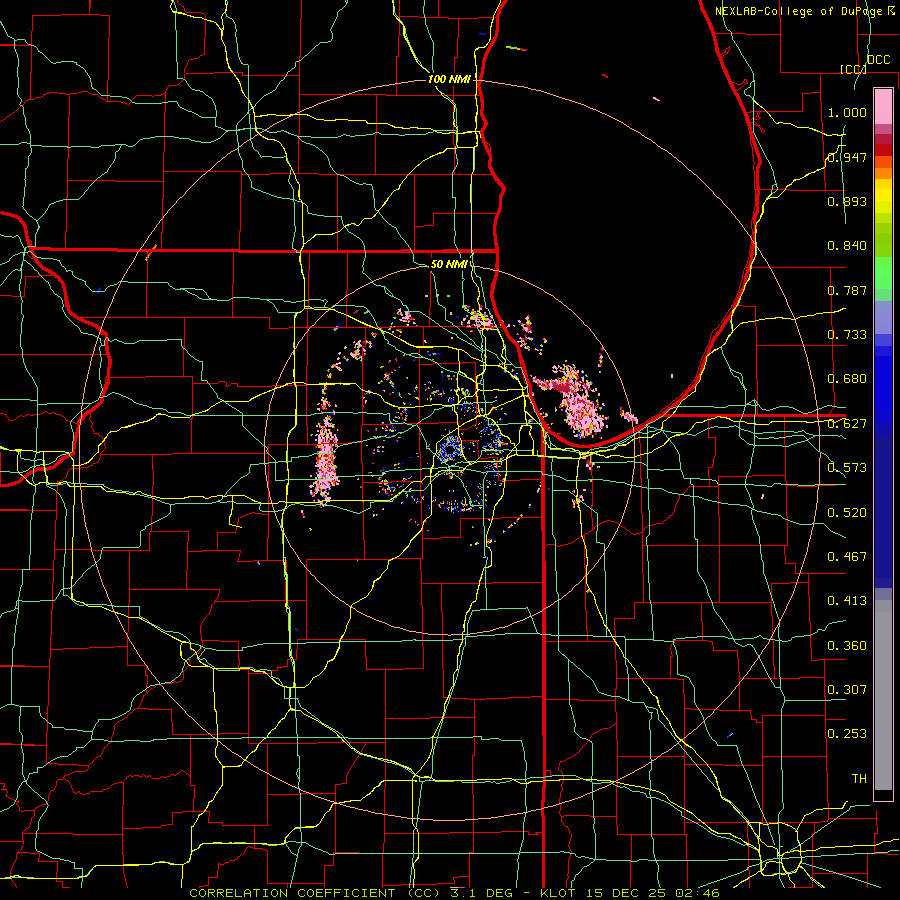The image size is (900, 900).
Task: Click the DCC label above color scale
Action: pyautogui.click(x=878, y=60)
